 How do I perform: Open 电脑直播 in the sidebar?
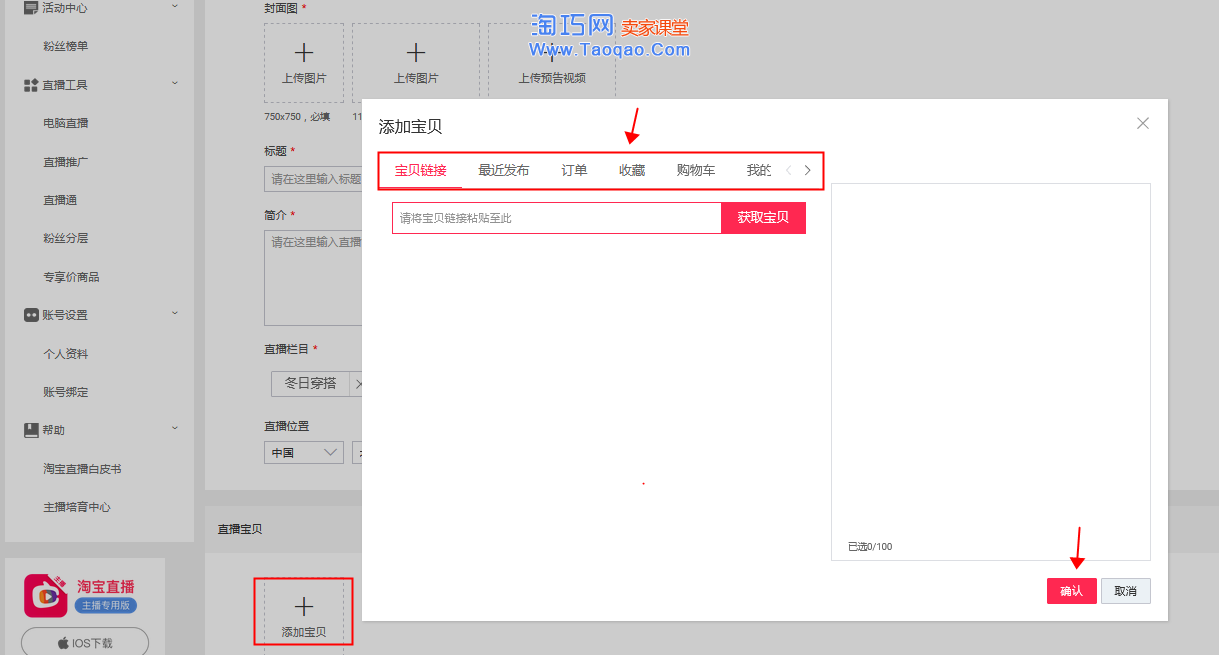[x=66, y=123]
